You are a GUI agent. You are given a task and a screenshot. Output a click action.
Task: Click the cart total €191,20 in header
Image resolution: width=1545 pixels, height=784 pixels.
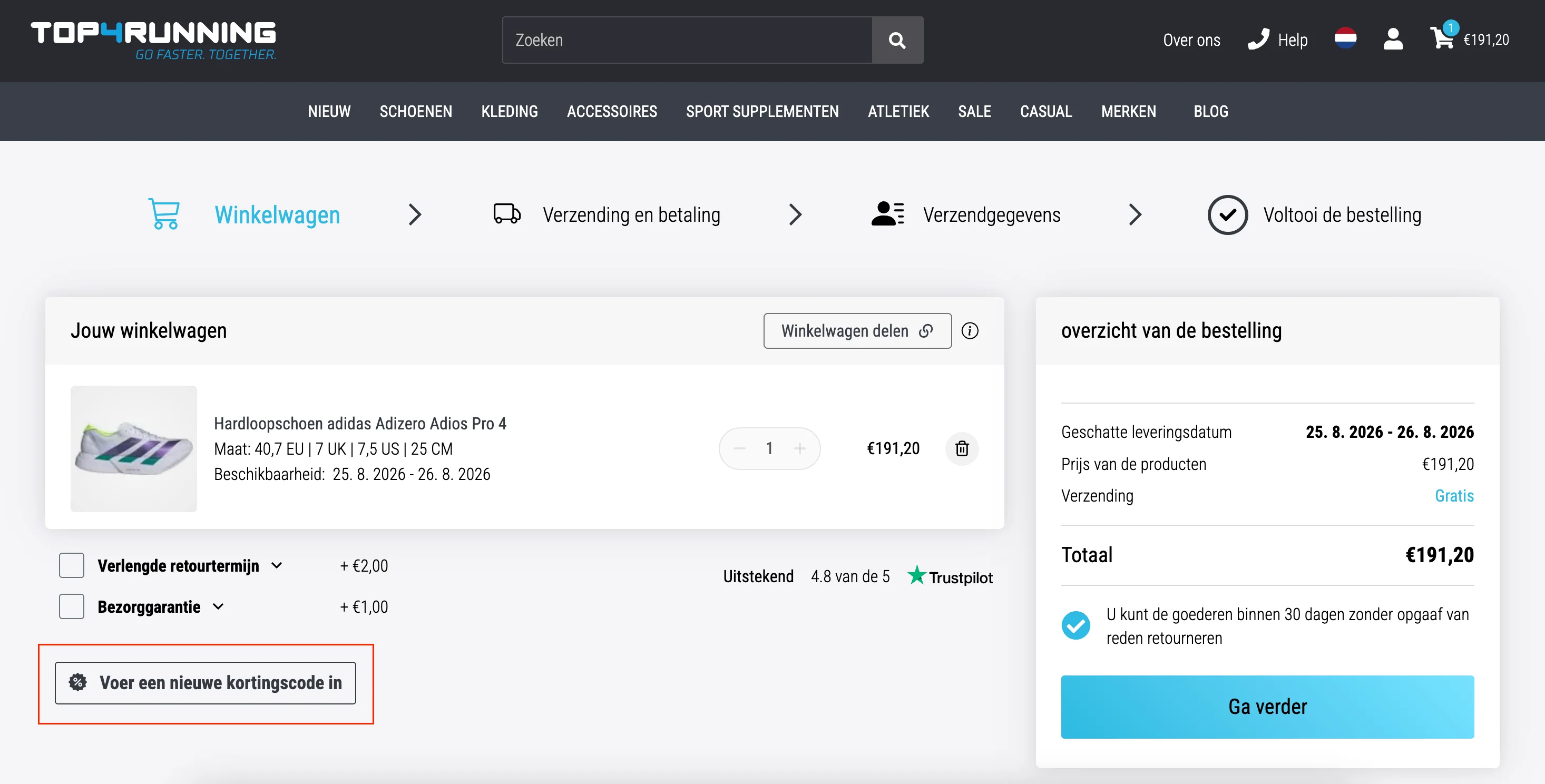(1486, 40)
